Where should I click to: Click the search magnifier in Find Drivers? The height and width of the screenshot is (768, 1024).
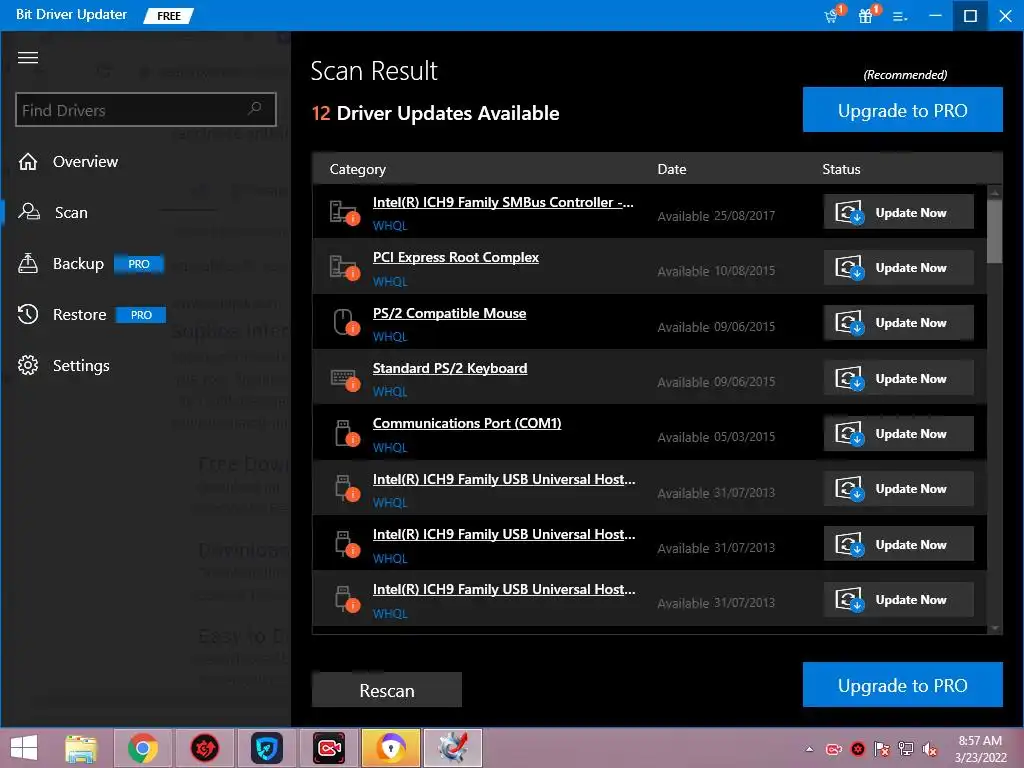point(255,108)
